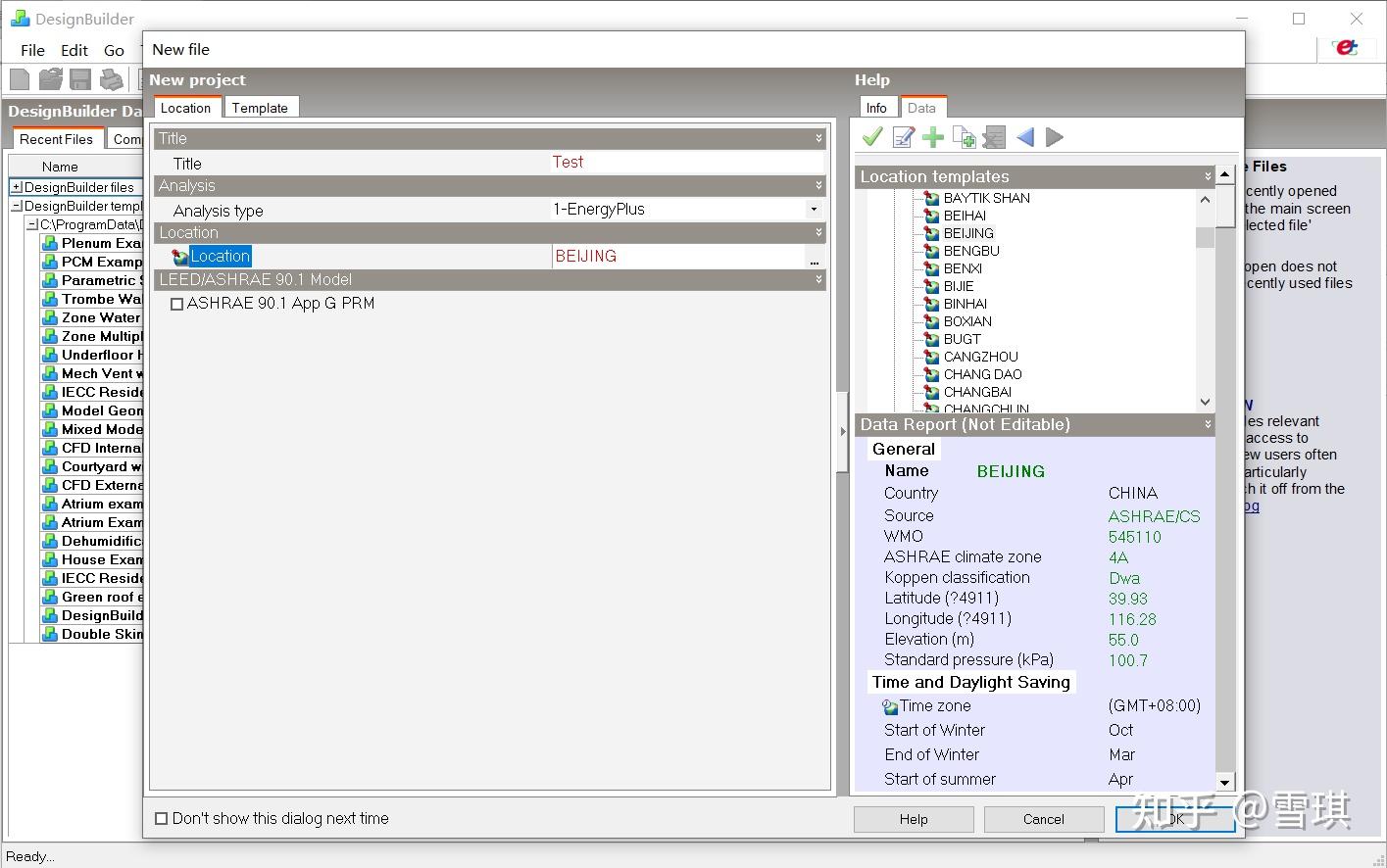Tick 'Don't show this dialog next time'

coord(162,819)
